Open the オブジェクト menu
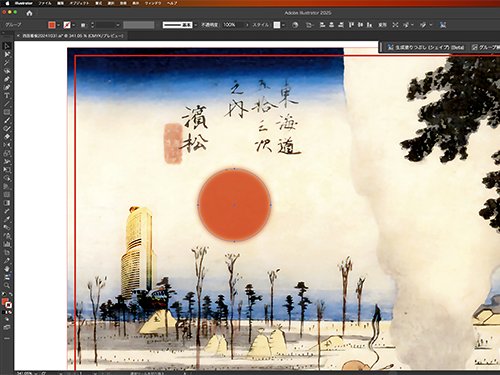This screenshot has width=500, height=375. click(79, 3)
